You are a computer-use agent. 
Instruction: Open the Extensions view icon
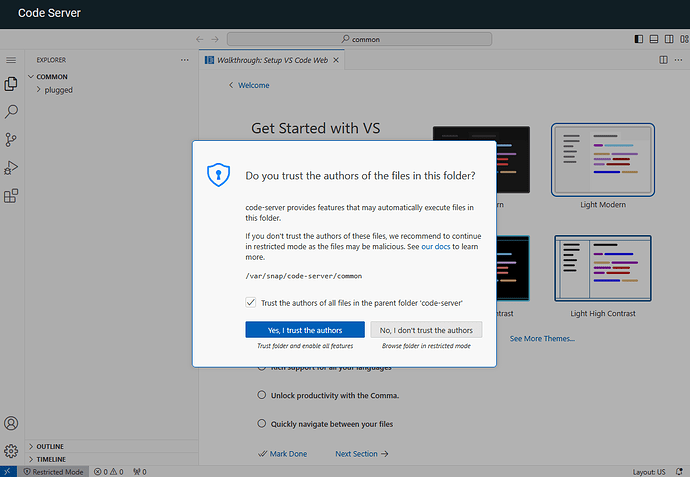click(12, 196)
